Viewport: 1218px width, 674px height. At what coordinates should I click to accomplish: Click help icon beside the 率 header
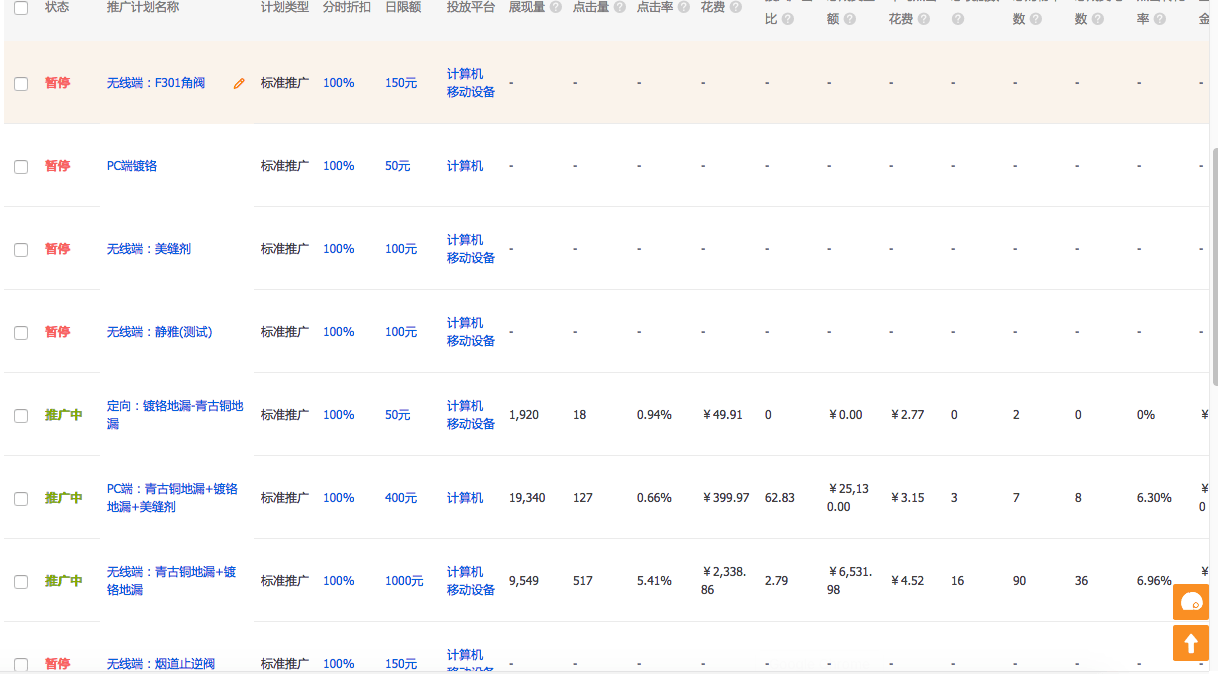pos(1160,19)
